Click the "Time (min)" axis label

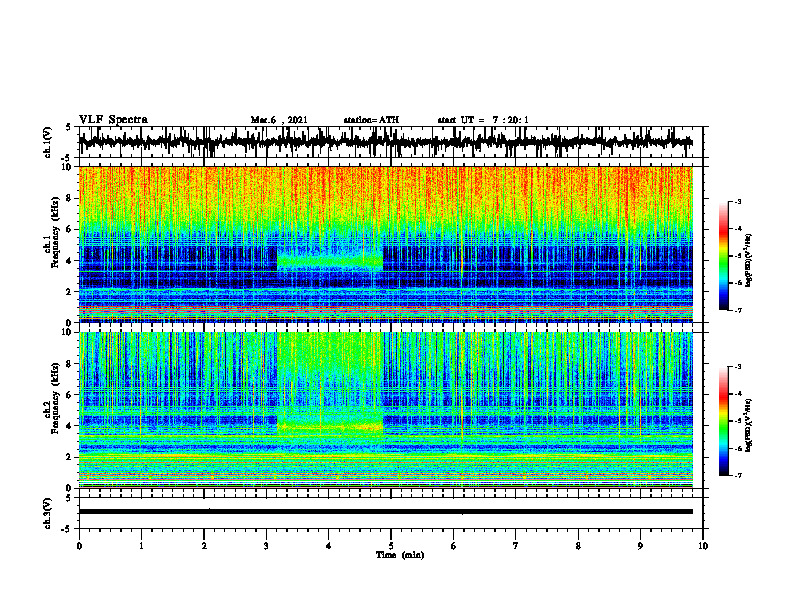[x=400, y=555]
